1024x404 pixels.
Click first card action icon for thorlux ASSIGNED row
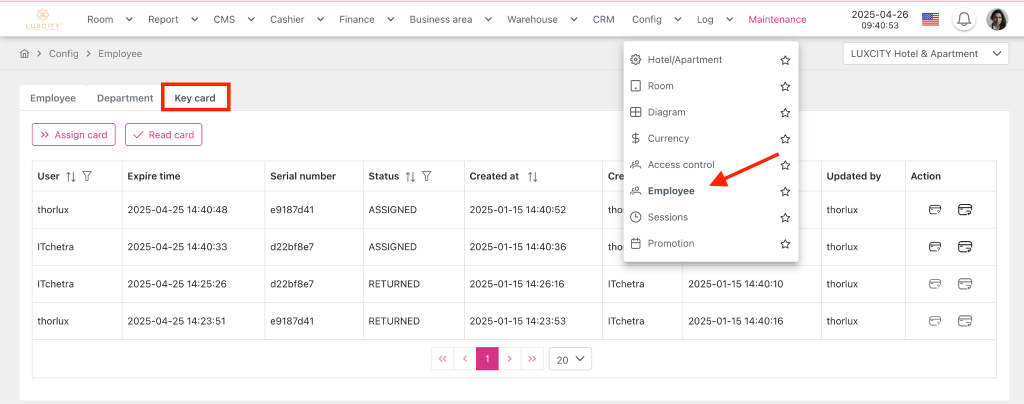coord(934,210)
